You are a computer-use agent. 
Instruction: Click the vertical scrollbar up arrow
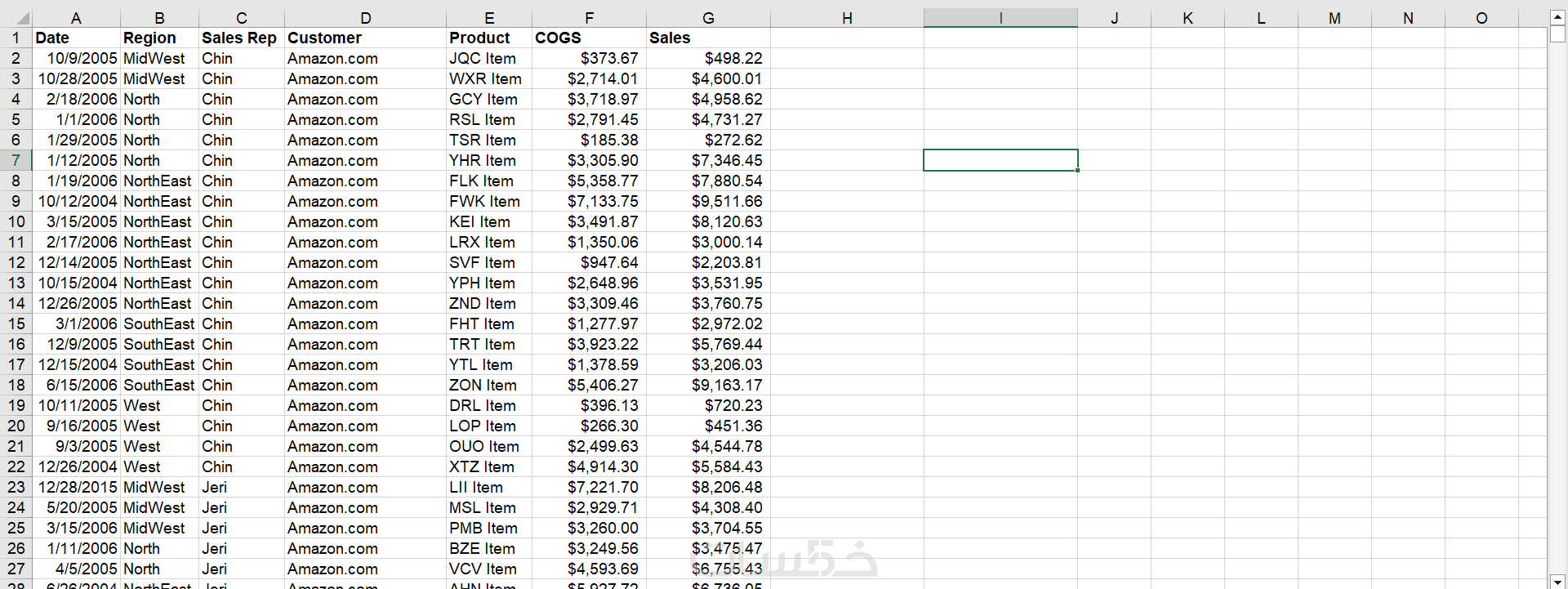point(1557,16)
